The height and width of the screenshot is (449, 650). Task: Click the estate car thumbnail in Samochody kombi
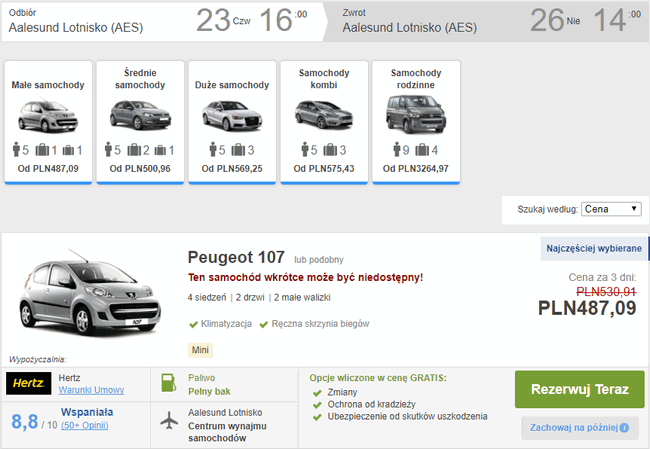(324, 114)
